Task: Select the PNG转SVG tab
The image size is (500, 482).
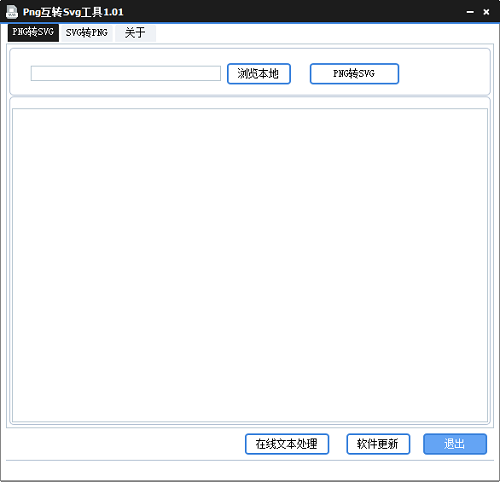Action: pos(33,32)
